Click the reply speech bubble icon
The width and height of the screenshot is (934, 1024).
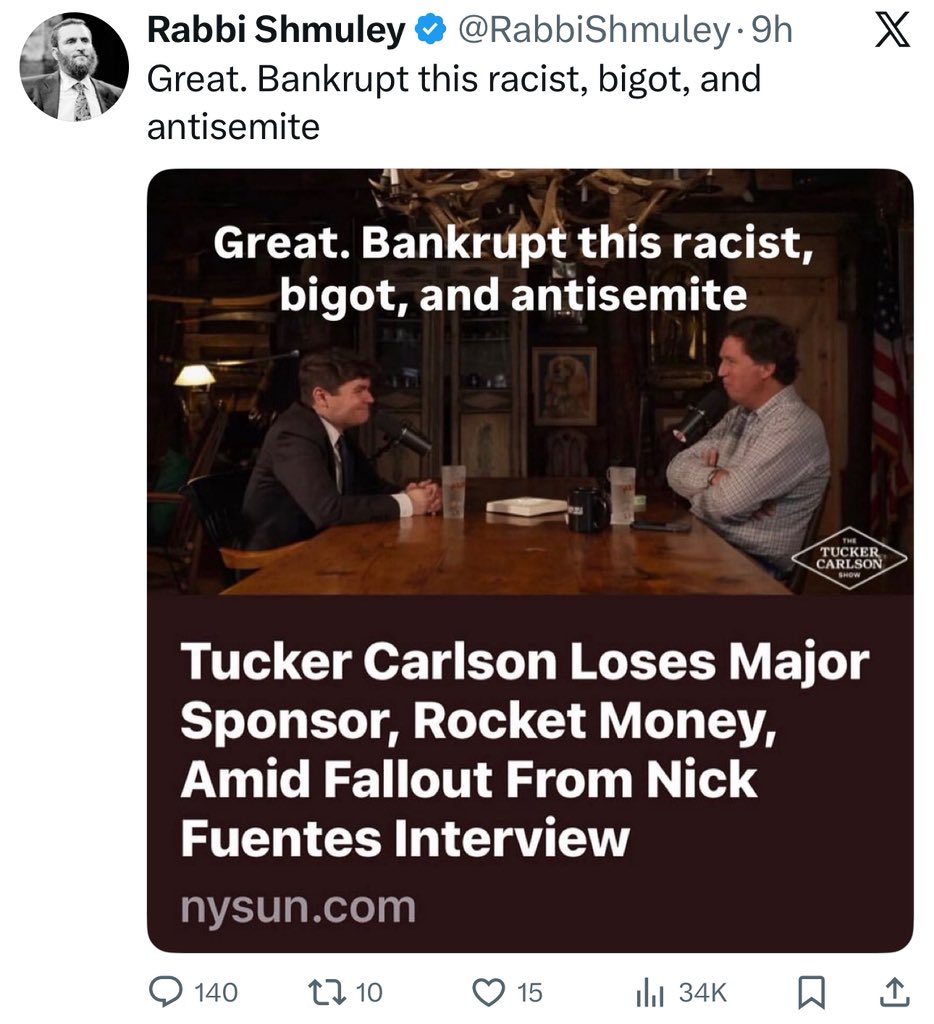pos(167,991)
